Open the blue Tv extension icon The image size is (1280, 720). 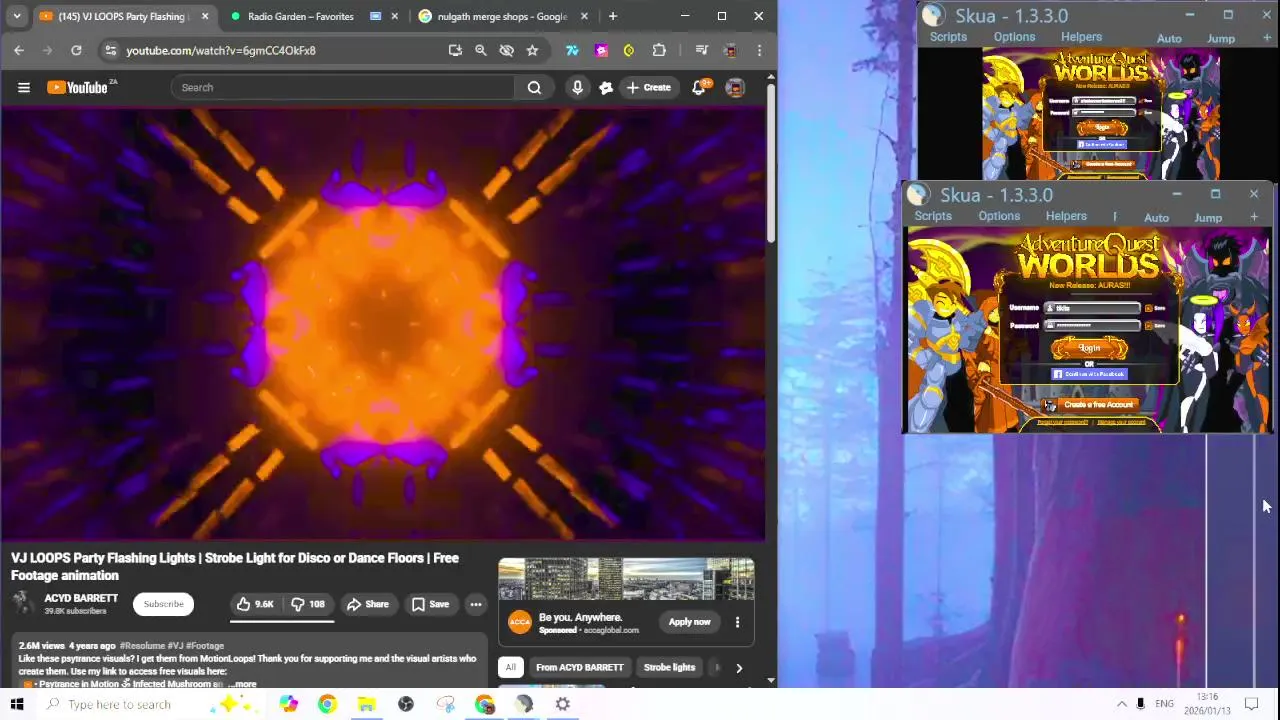coord(572,50)
